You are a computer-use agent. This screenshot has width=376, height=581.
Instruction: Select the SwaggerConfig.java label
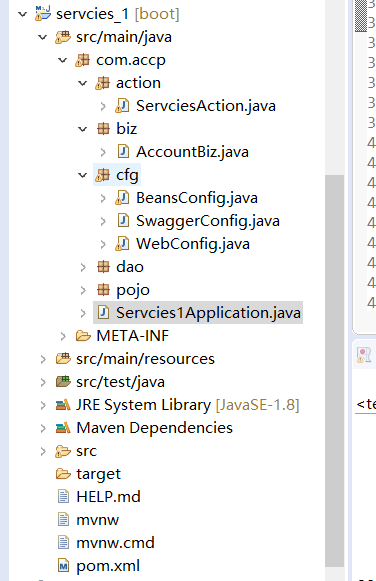click(207, 221)
